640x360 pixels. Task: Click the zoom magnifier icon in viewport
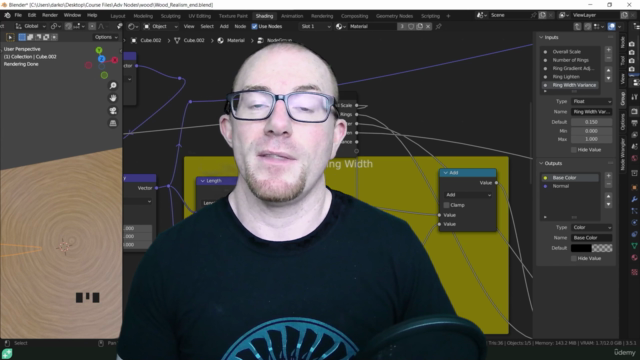pos(113,85)
